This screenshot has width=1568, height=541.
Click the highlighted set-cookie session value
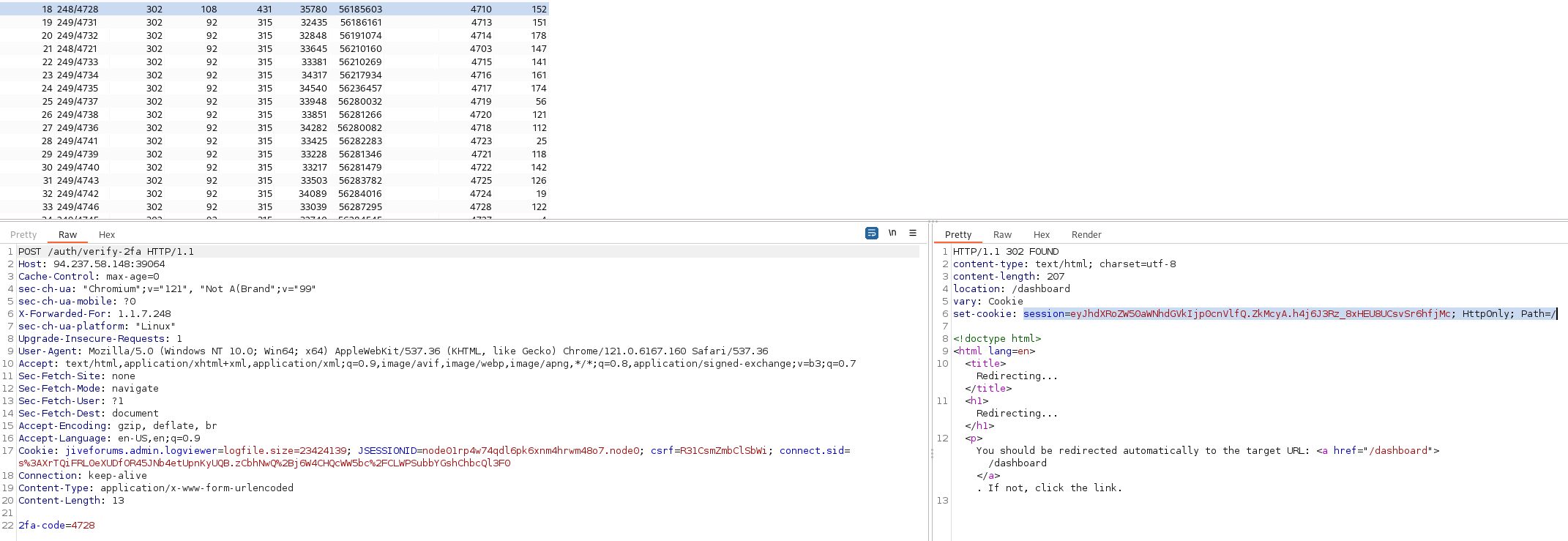pyautogui.click(x=1290, y=313)
